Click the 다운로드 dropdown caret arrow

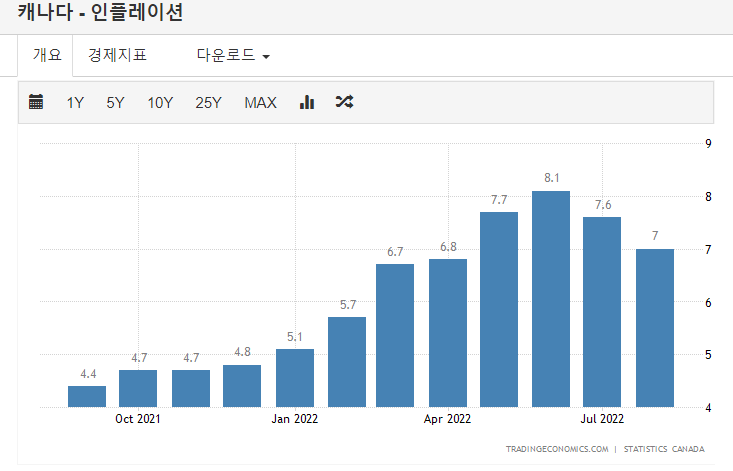pos(266,57)
